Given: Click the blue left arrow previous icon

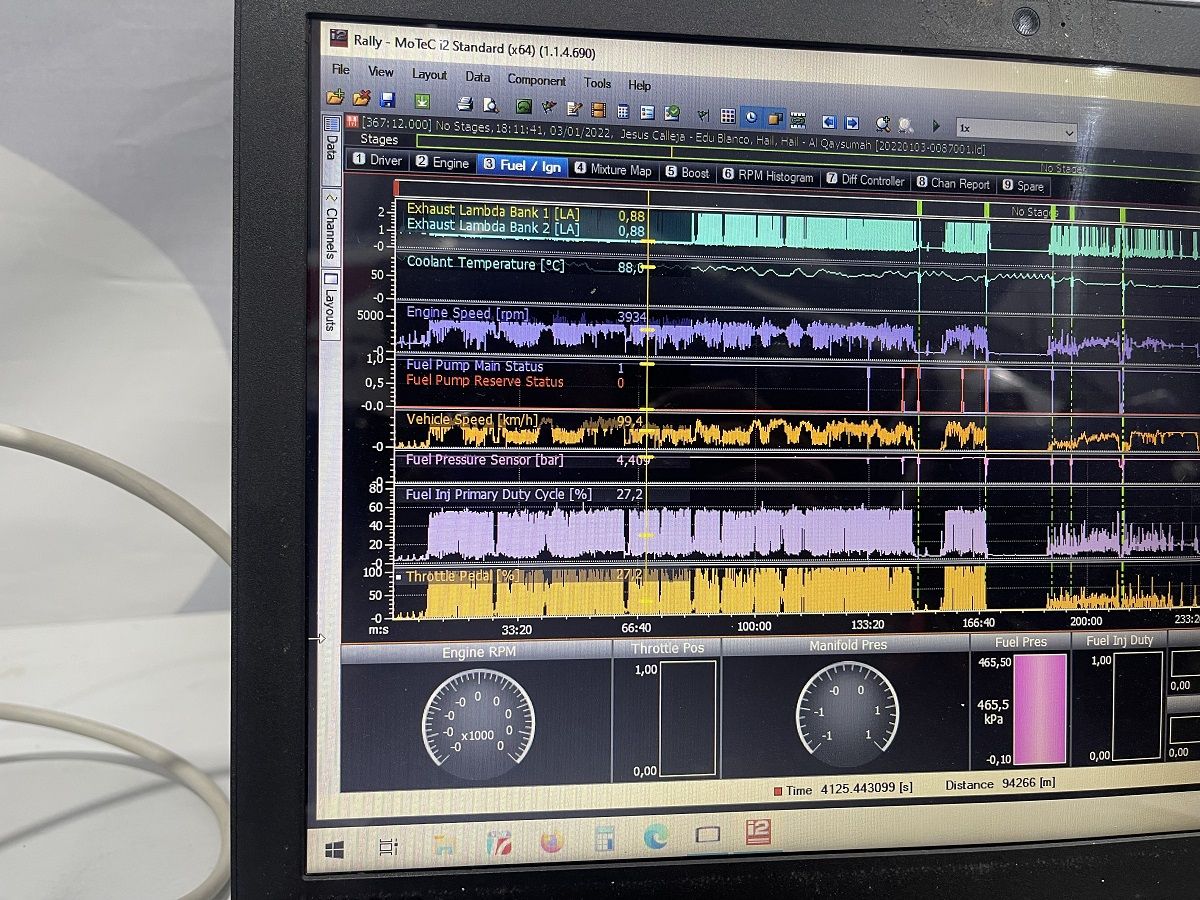Looking at the screenshot, I should pyautogui.click(x=829, y=121).
